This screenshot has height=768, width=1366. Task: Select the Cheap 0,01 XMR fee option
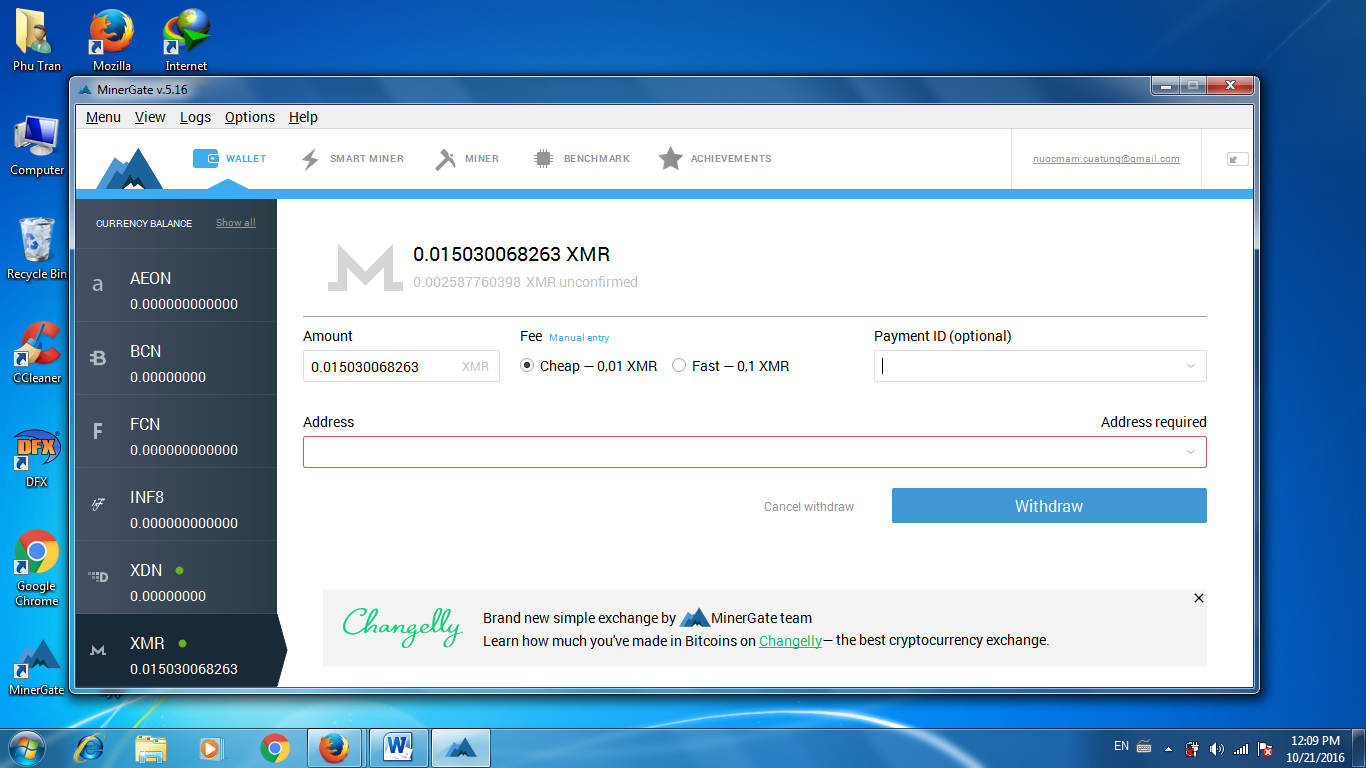coord(589,366)
